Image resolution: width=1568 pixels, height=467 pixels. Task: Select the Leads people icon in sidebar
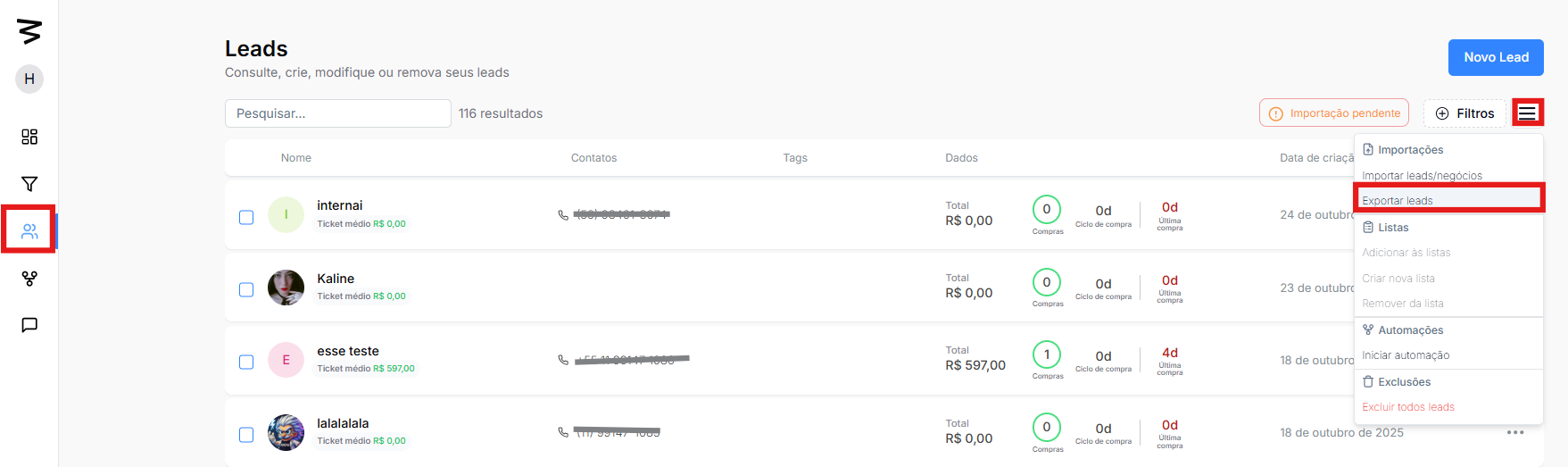[29, 231]
